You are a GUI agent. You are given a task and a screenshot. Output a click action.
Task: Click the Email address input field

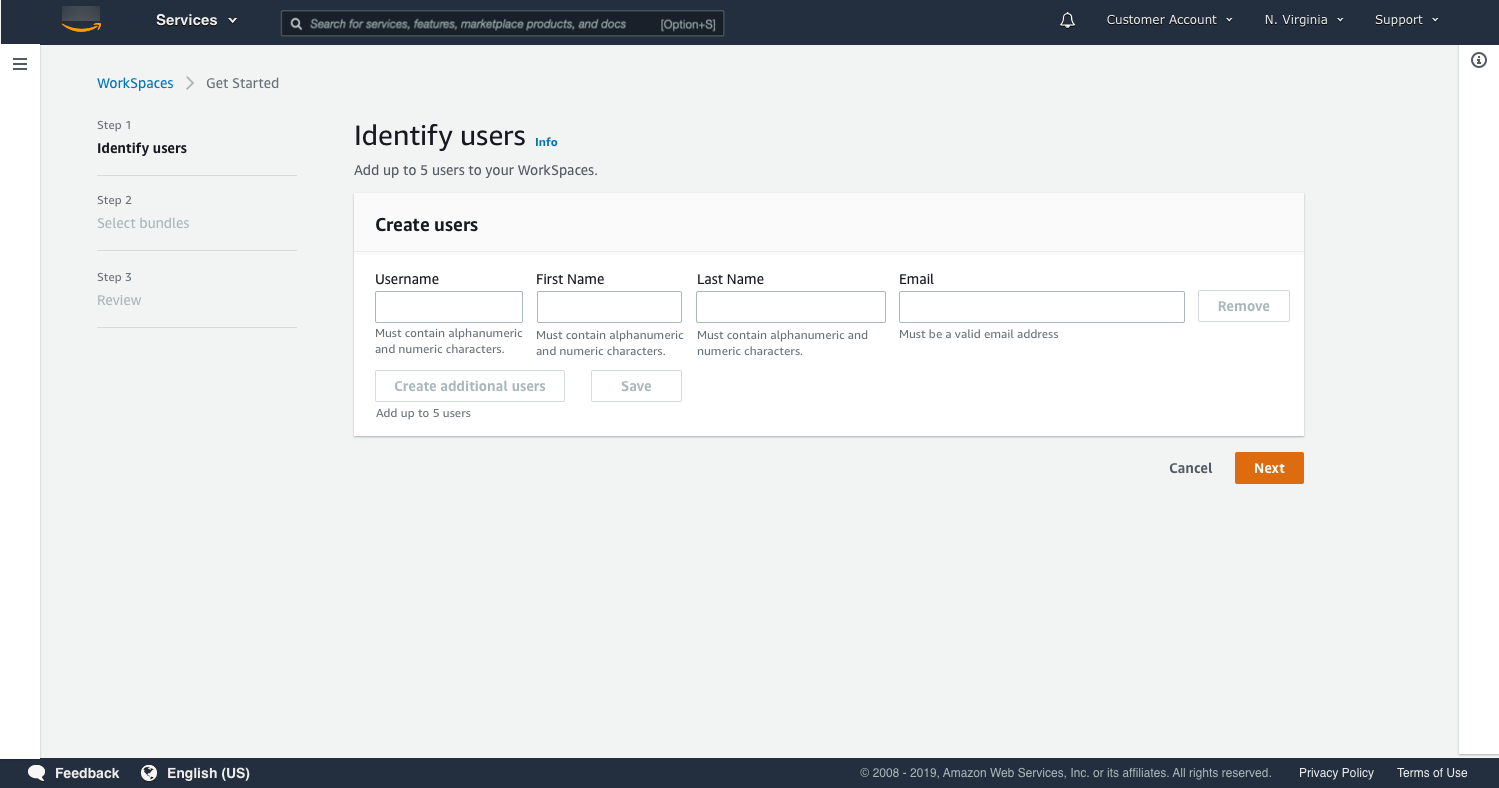1040,306
